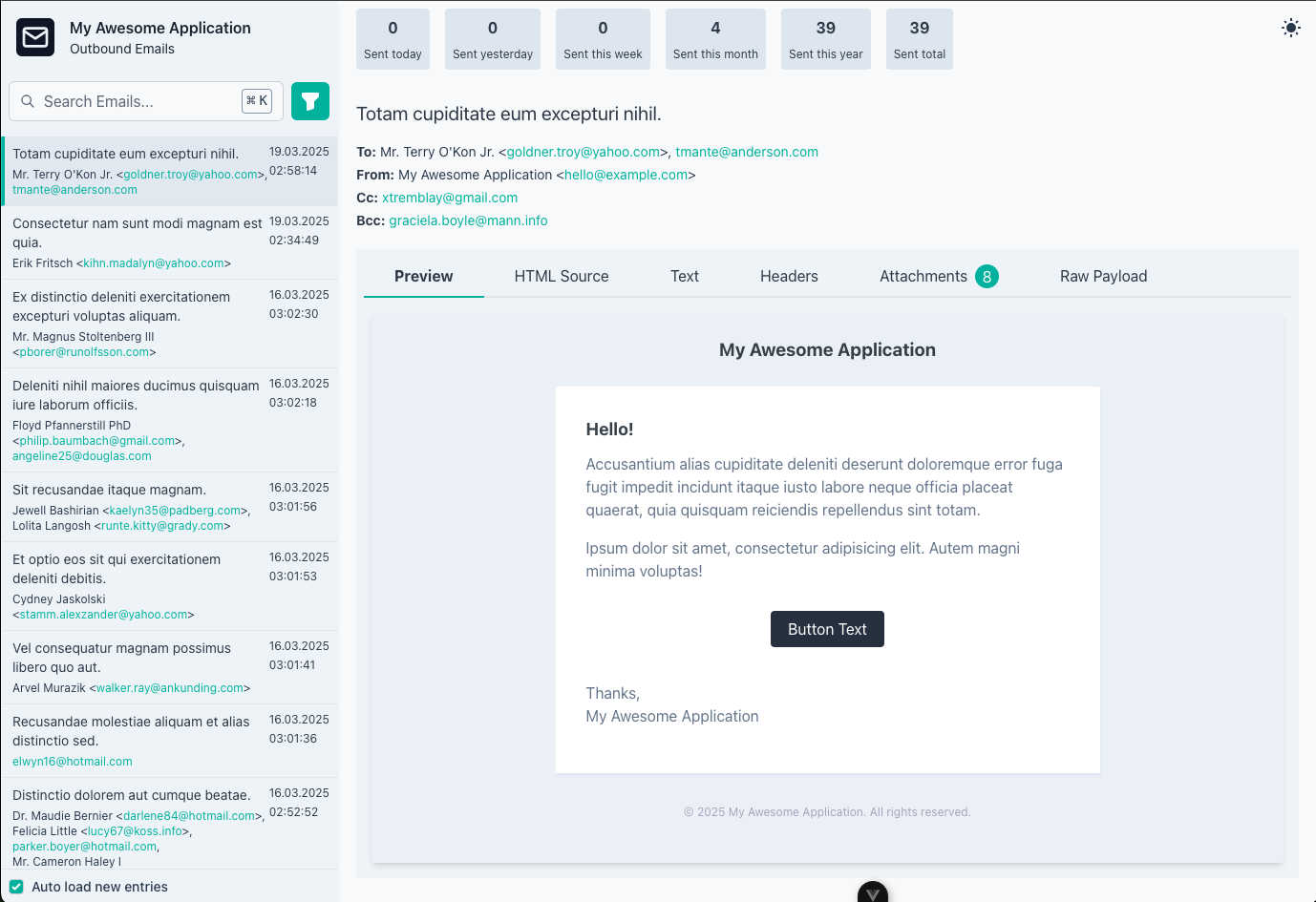Open the Bcc link graciela.boyle@mann.info
The width and height of the screenshot is (1316, 902).
[x=468, y=220]
